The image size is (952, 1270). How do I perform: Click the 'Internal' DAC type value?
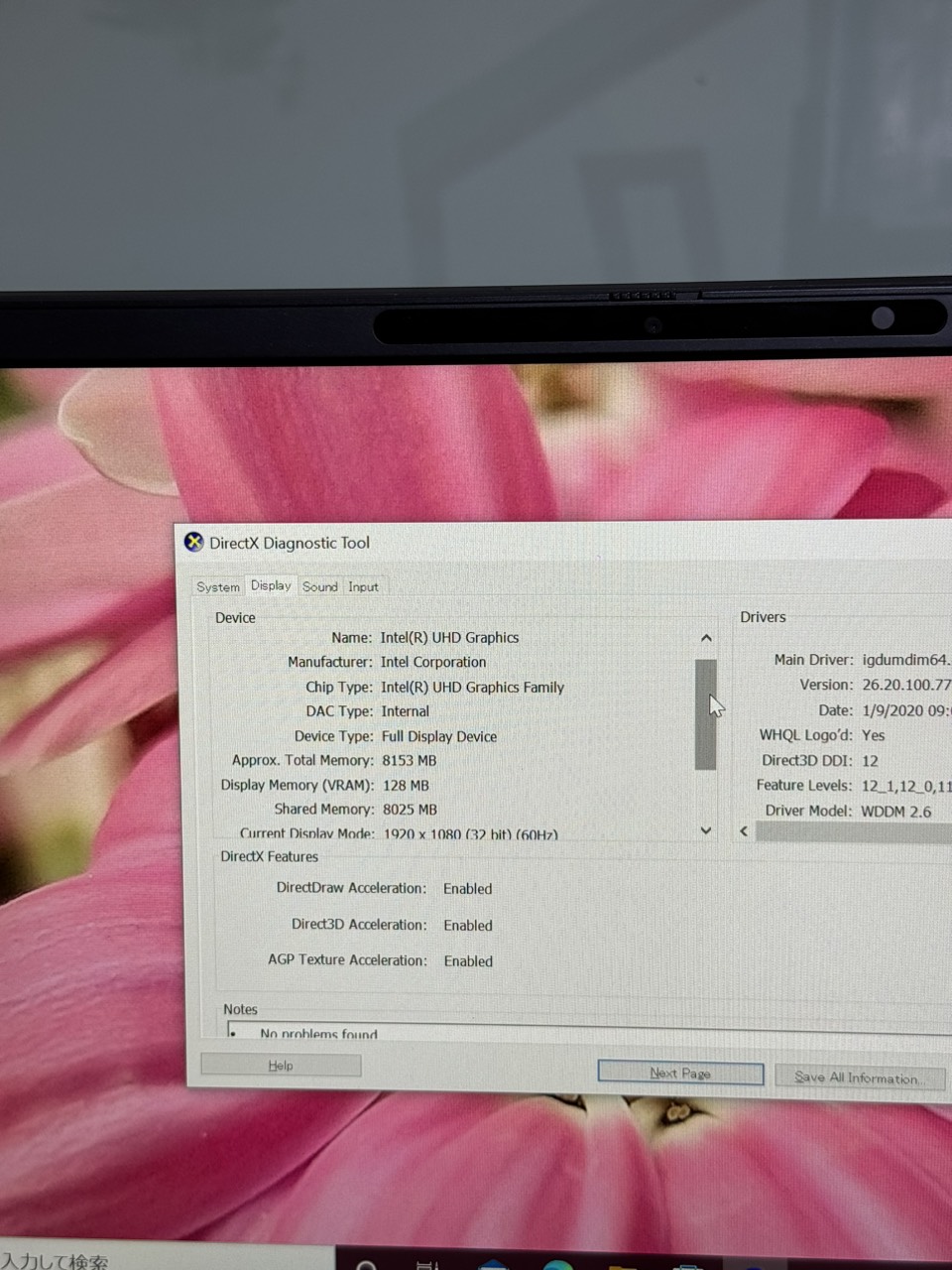coord(405,711)
